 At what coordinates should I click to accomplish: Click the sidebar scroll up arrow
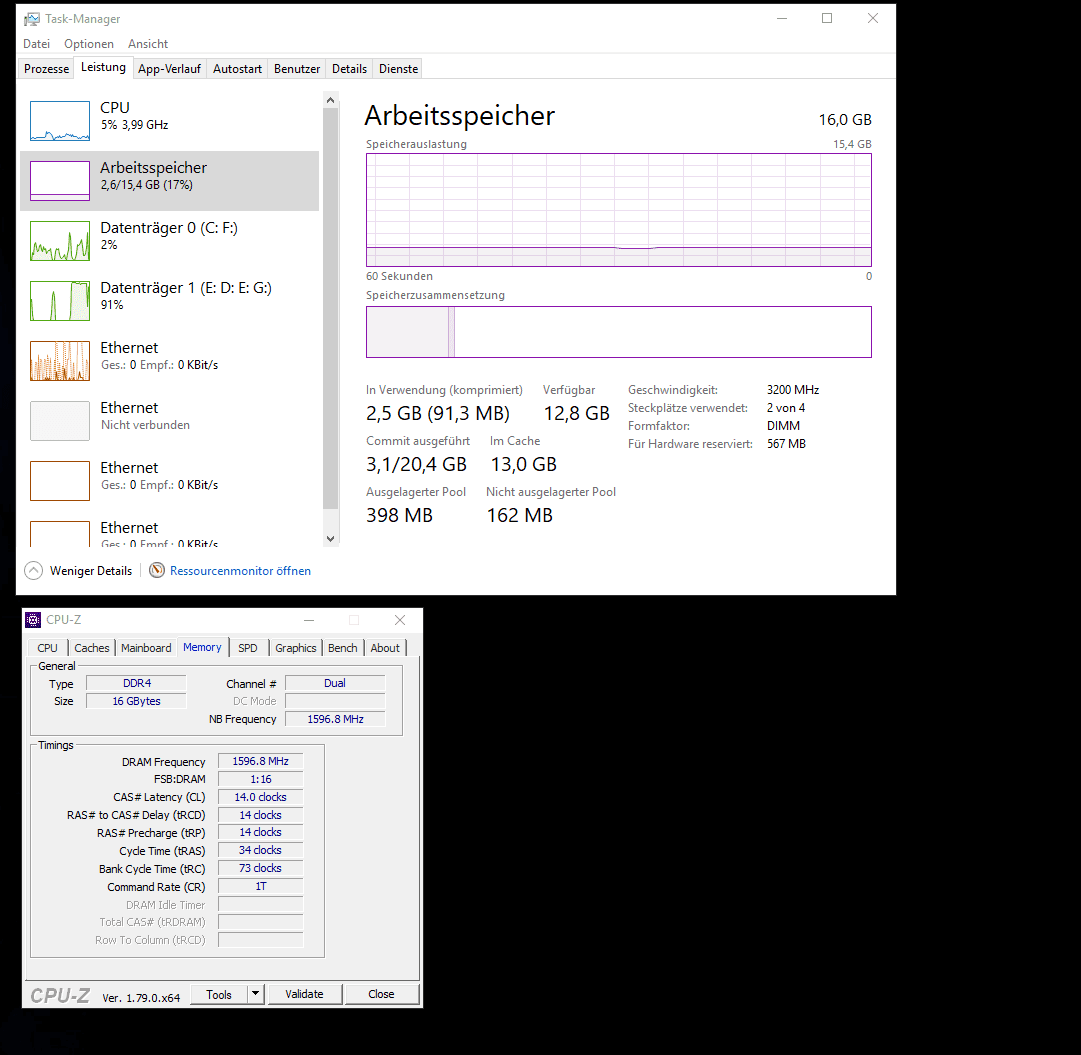330,101
